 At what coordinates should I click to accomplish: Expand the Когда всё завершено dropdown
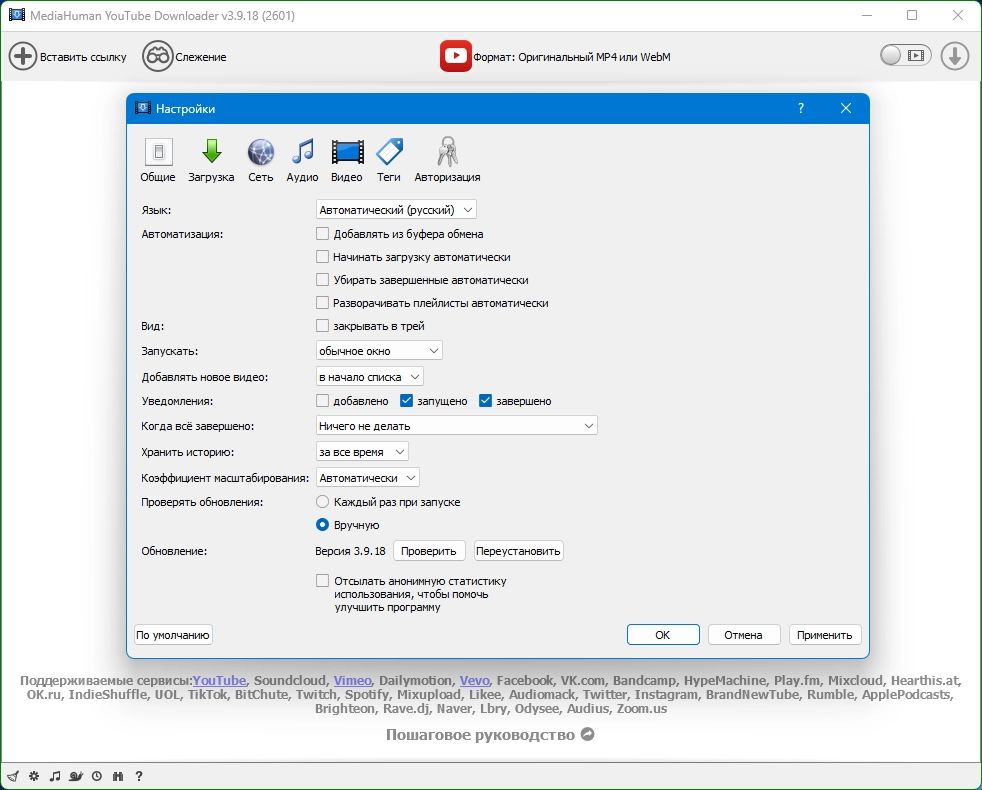pos(457,426)
